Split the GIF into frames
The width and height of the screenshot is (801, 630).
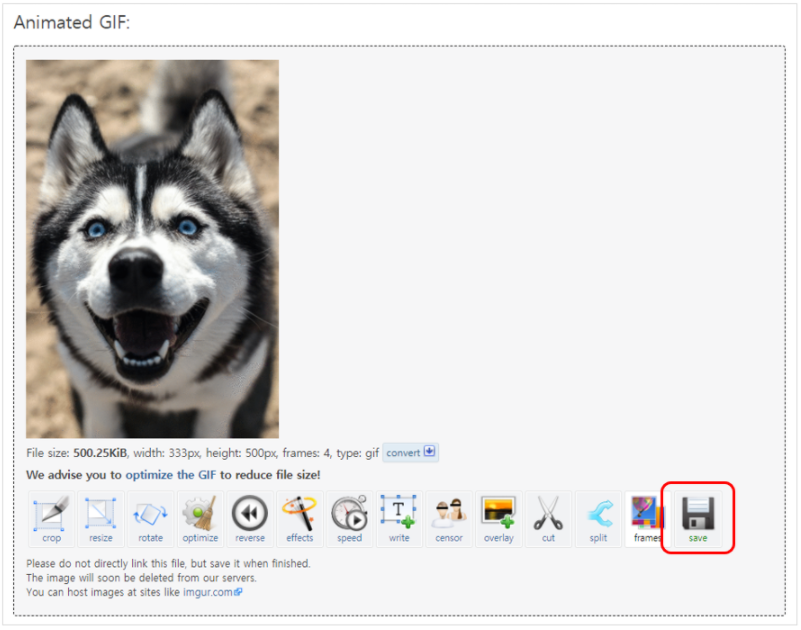click(x=598, y=519)
